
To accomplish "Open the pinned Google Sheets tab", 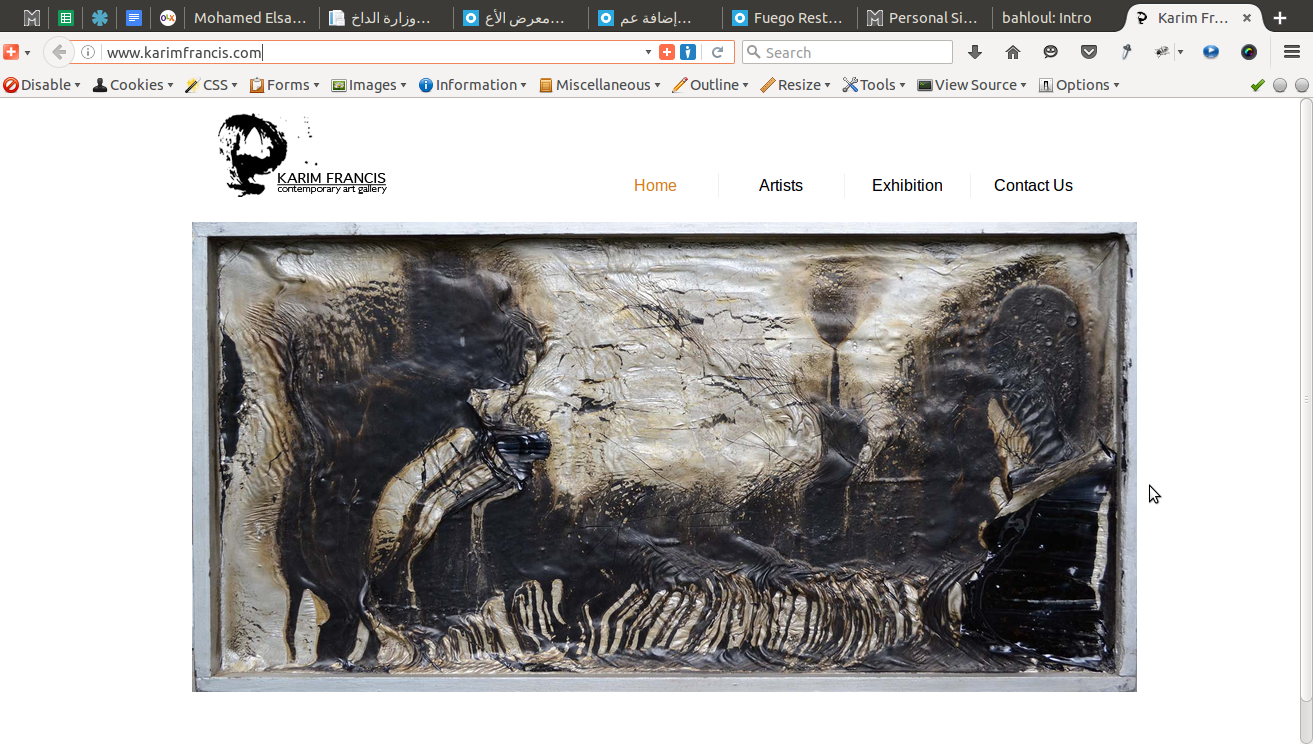I will tap(66, 18).
